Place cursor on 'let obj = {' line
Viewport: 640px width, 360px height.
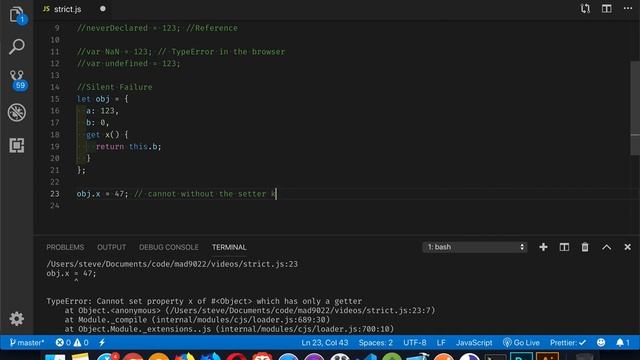tap(102, 99)
